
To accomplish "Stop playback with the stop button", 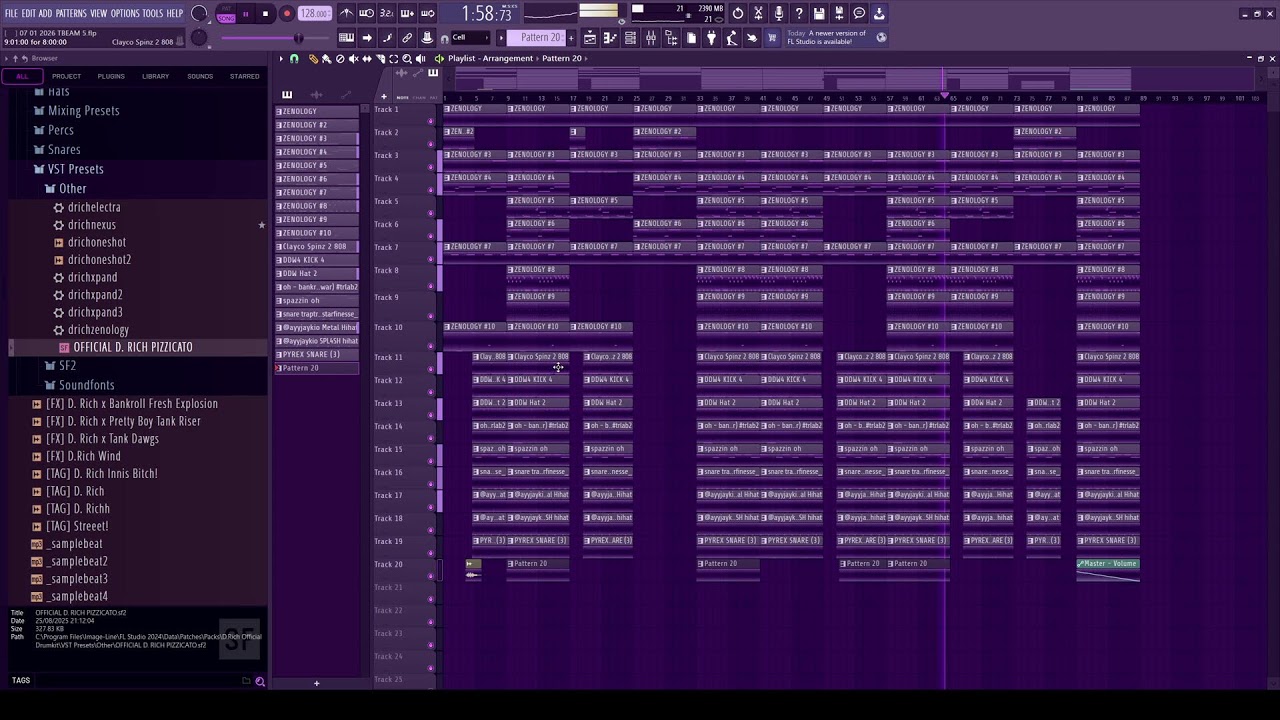I will coord(265,14).
